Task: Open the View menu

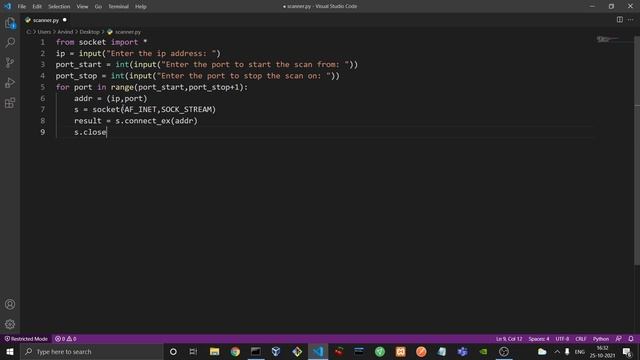Action: coord(82,7)
